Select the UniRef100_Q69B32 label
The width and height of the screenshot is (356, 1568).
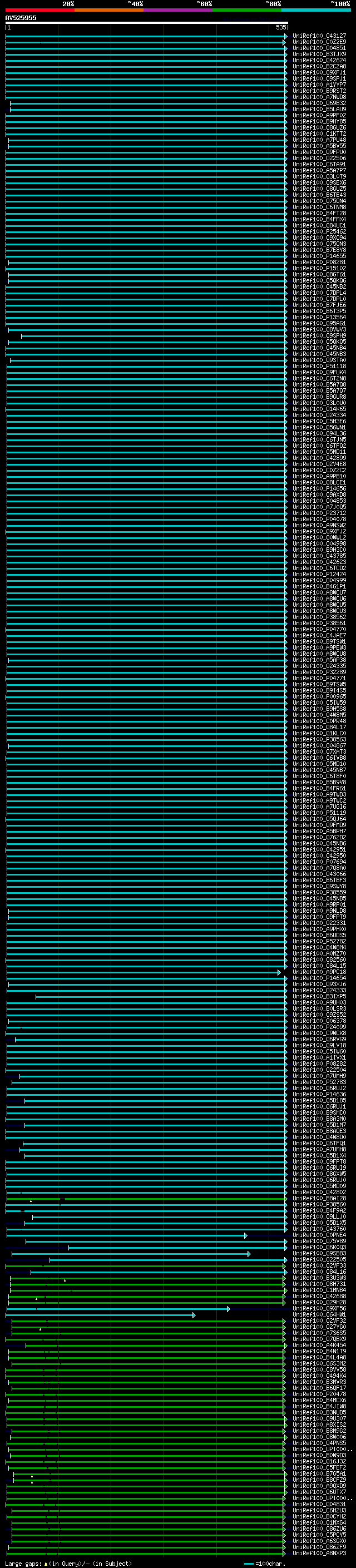pos(319,103)
